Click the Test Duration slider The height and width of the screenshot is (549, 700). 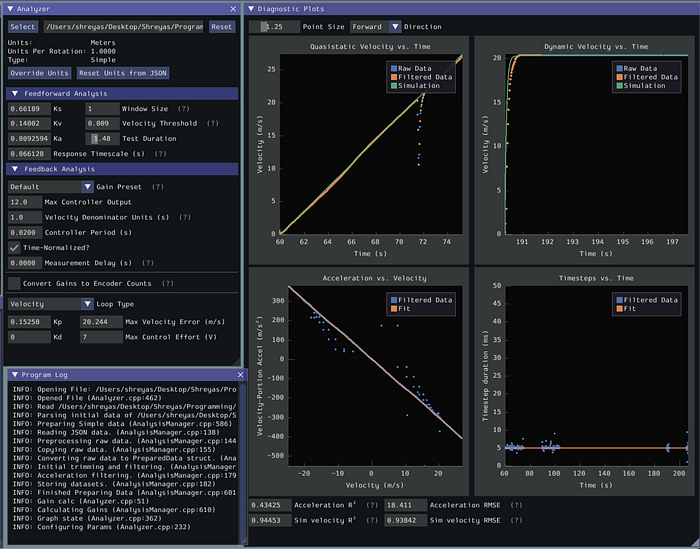102,139
